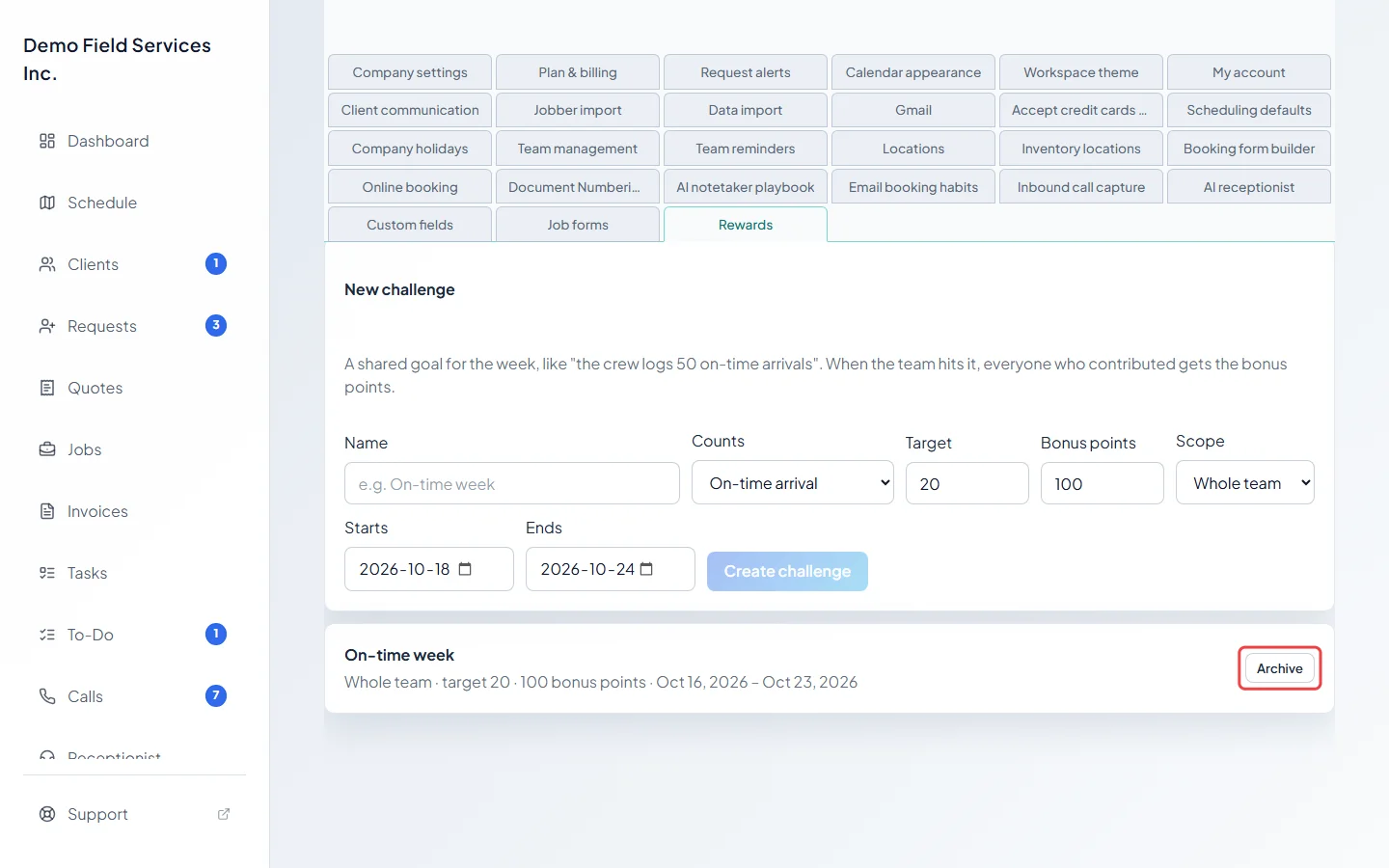Image resolution: width=1389 pixels, height=868 pixels.
Task: Open the Data import tab
Action: point(746,110)
